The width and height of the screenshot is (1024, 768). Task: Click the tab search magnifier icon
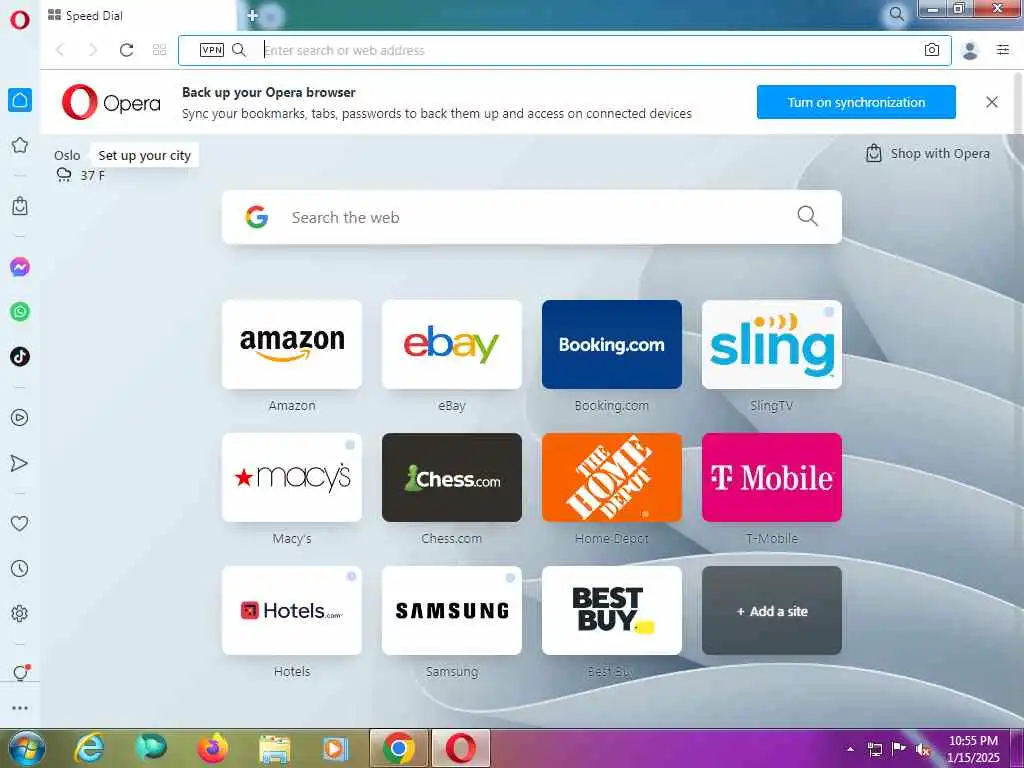coord(897,14)
